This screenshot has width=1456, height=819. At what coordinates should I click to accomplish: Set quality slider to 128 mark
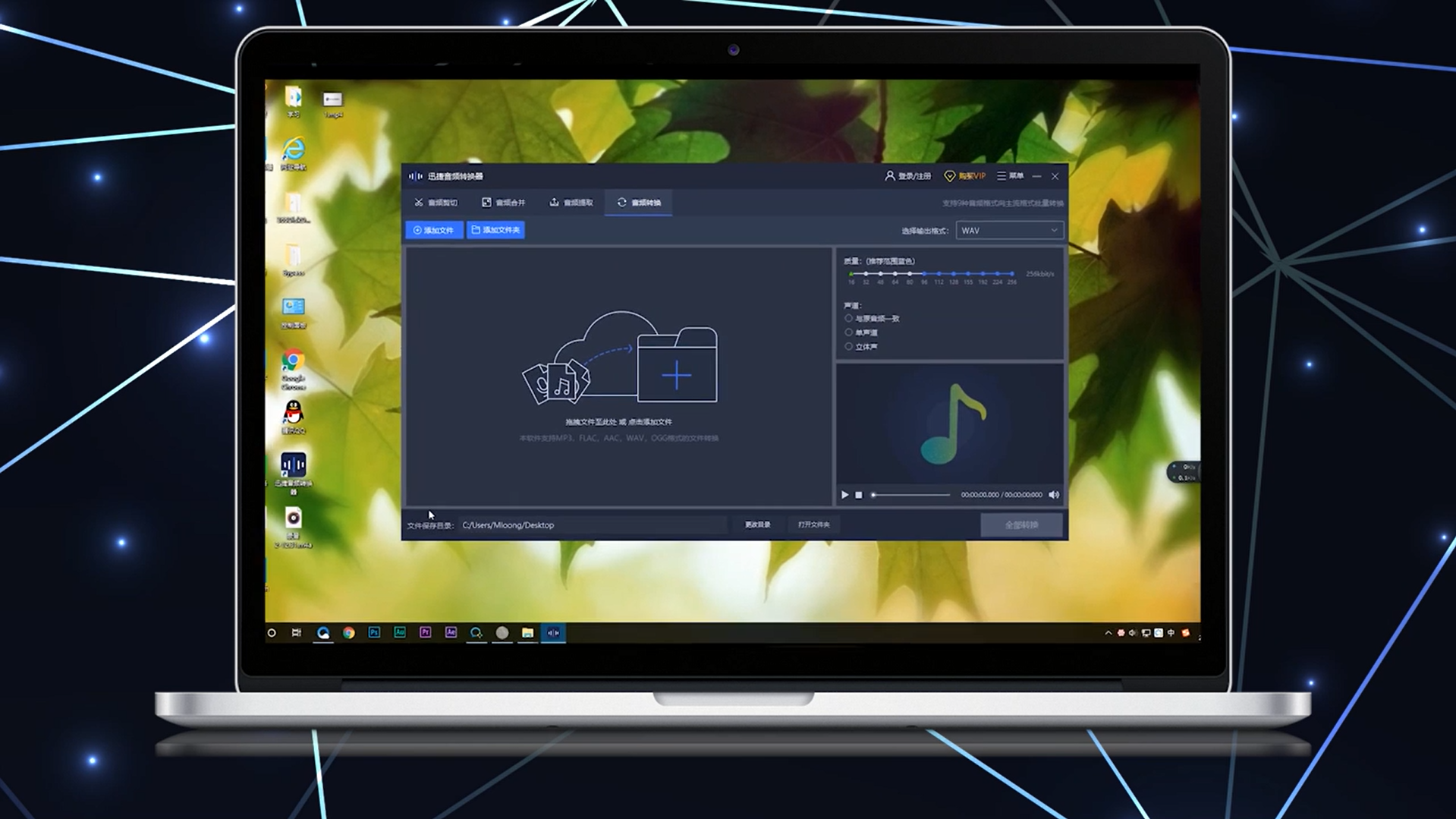[954, 274]
